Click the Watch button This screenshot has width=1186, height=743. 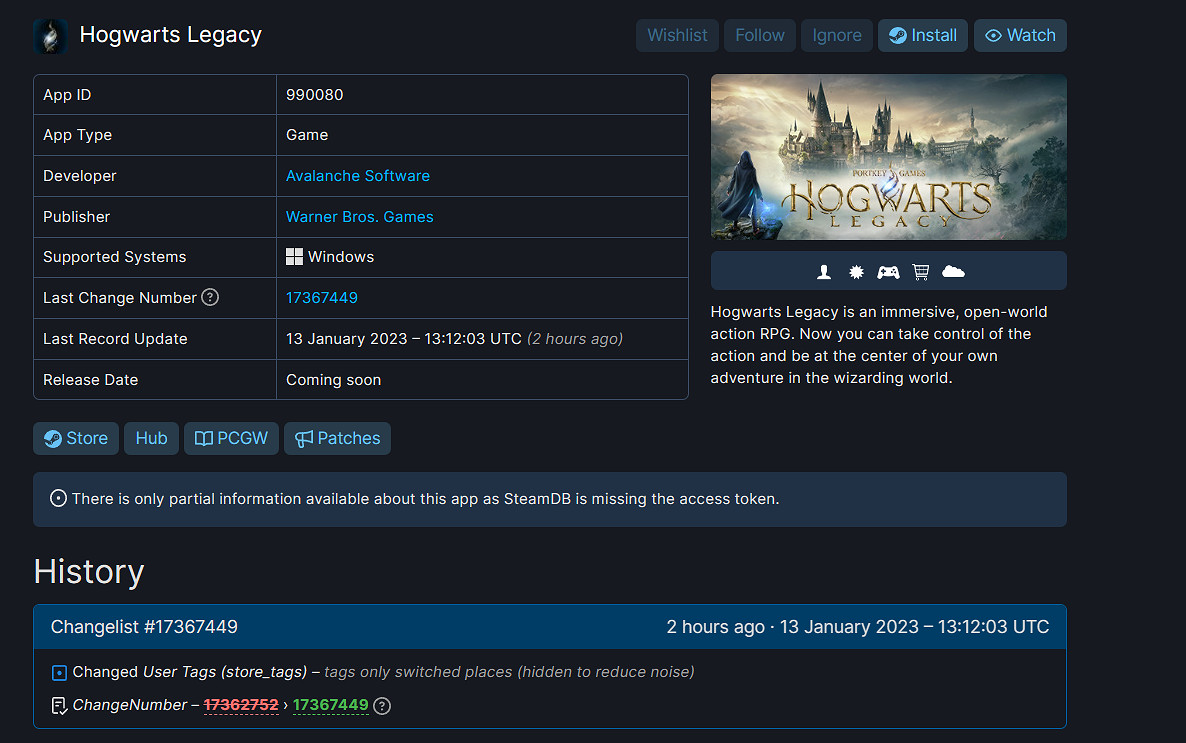pyautogui.click(x=1020, y=35)
